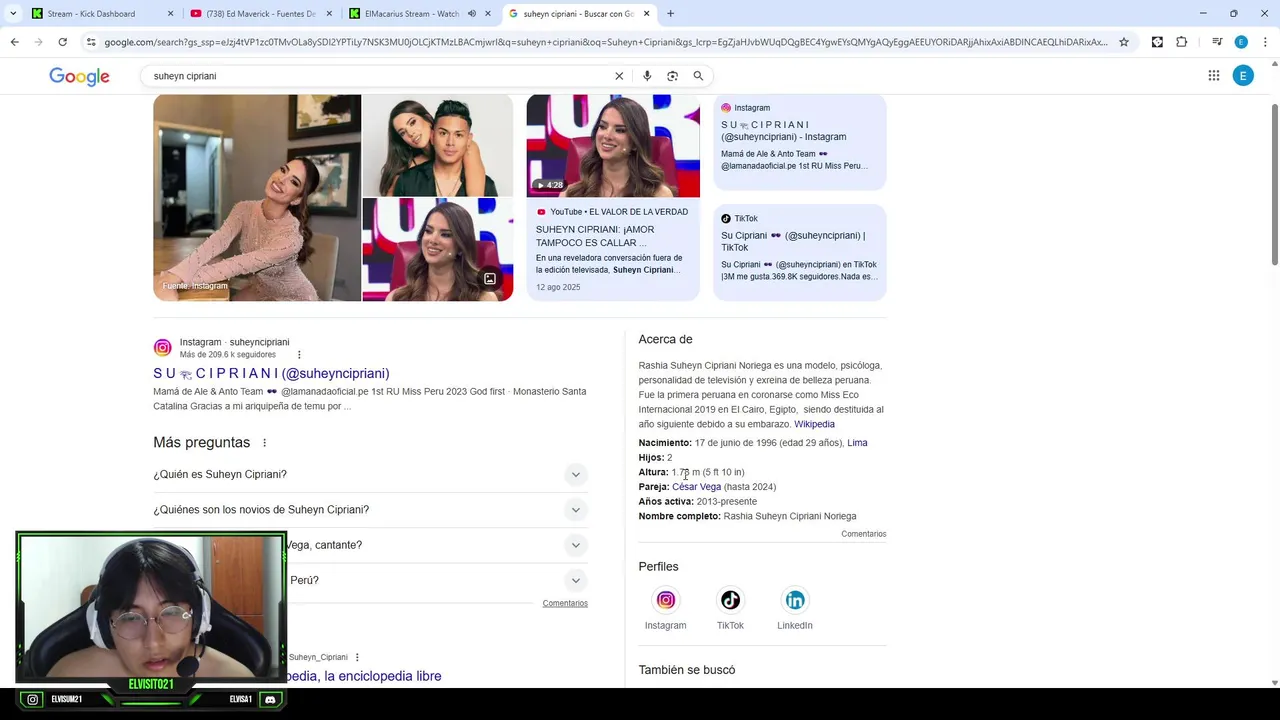Open the Wikipedia link in Acerca de
This screenshot has height=720, width=1280.
[x=814, y=424]
